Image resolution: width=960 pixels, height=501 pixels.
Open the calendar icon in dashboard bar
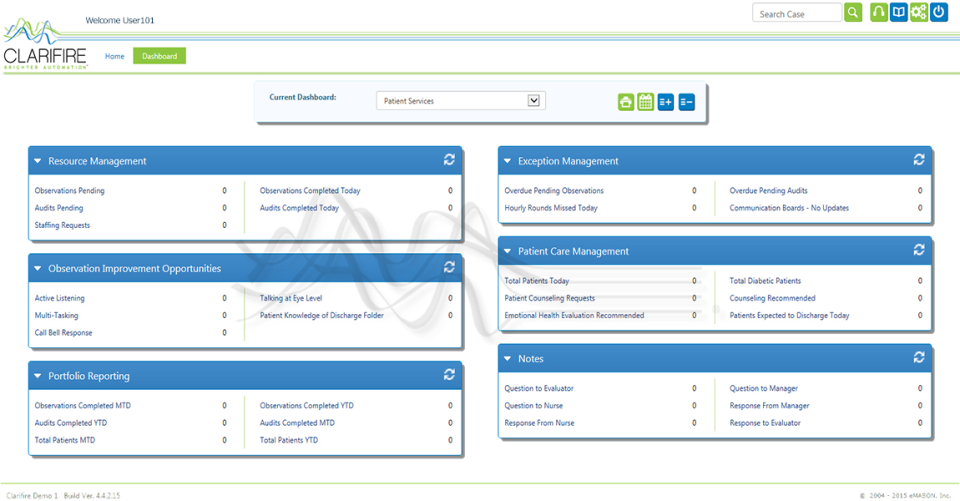tap(646, 101)
